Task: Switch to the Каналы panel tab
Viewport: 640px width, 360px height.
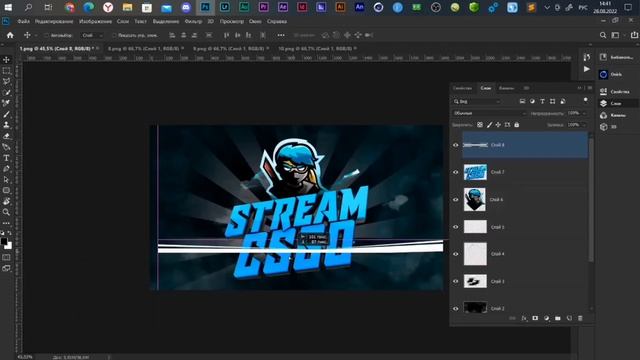Action: 506,88
